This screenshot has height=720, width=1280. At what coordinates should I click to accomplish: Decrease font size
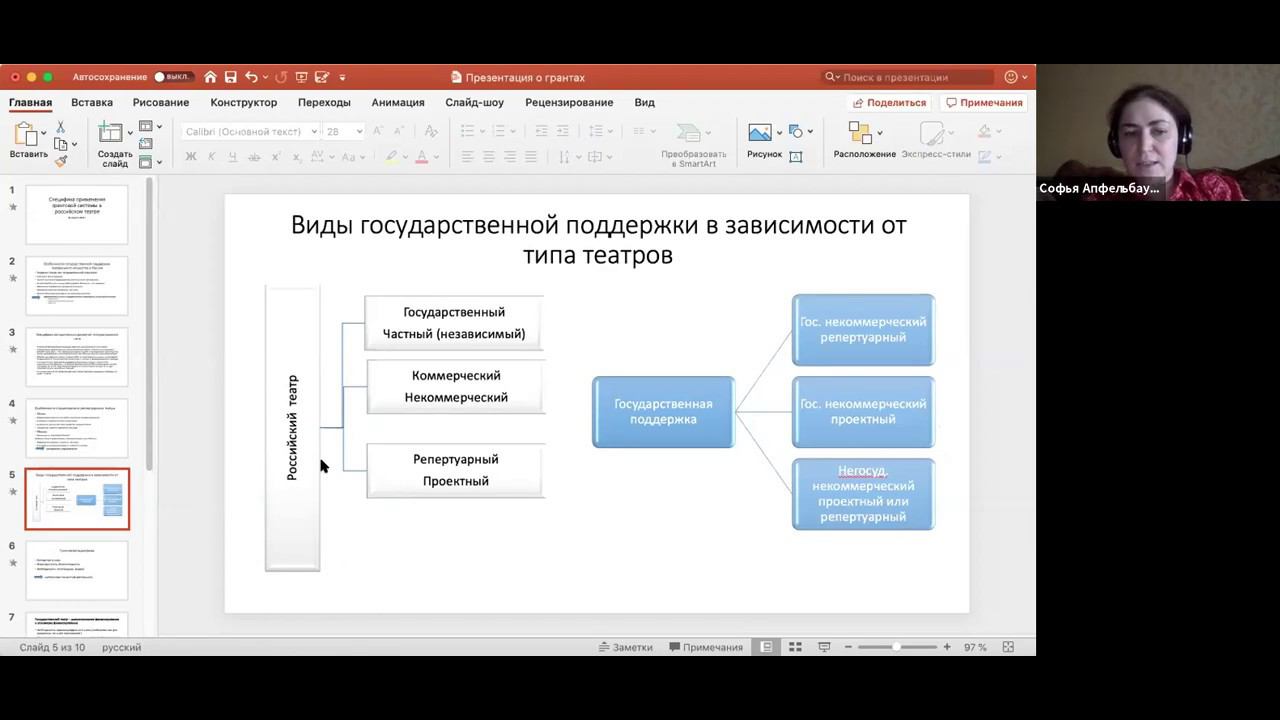click(x=401, y=131)
